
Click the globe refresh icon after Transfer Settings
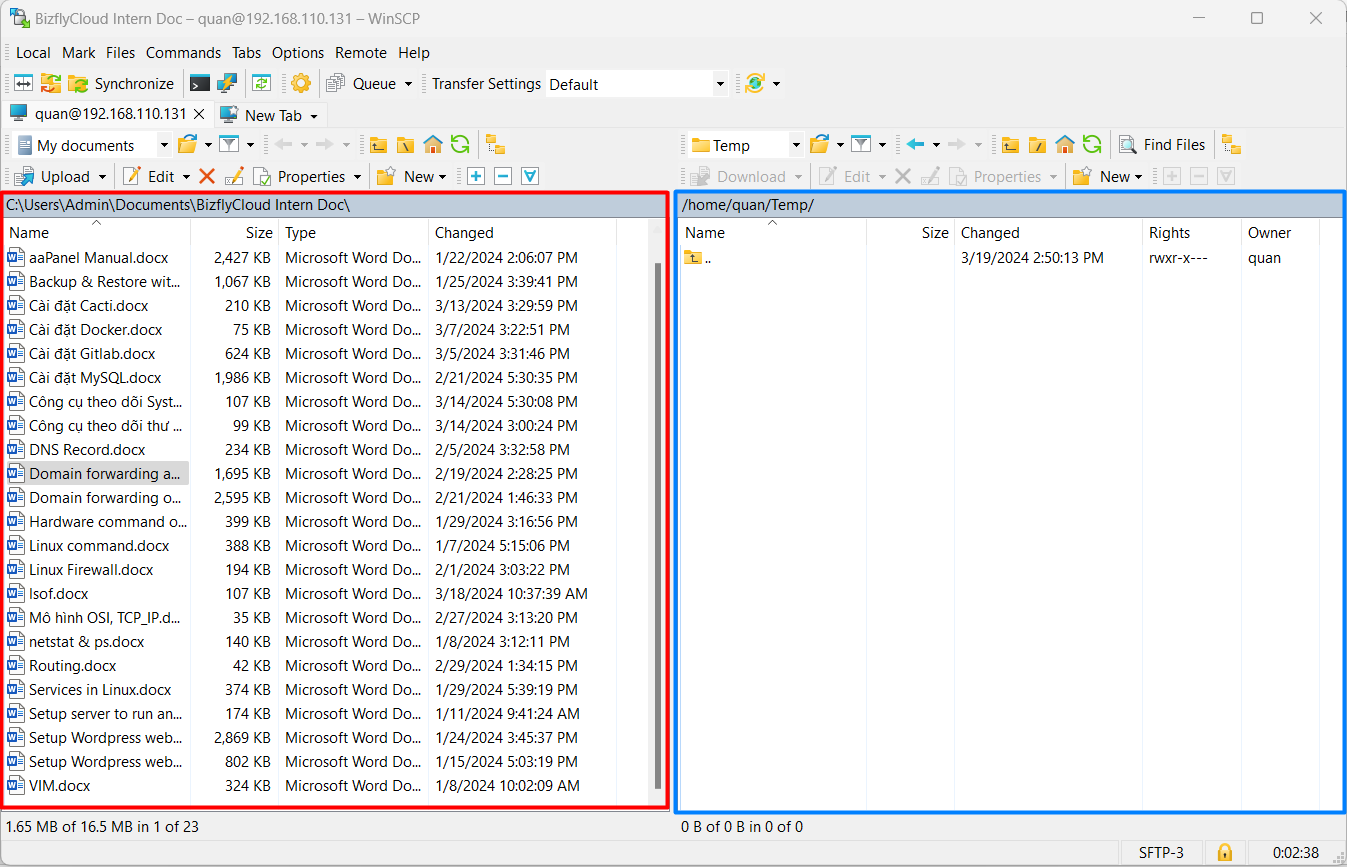click(x=755, y=84)
